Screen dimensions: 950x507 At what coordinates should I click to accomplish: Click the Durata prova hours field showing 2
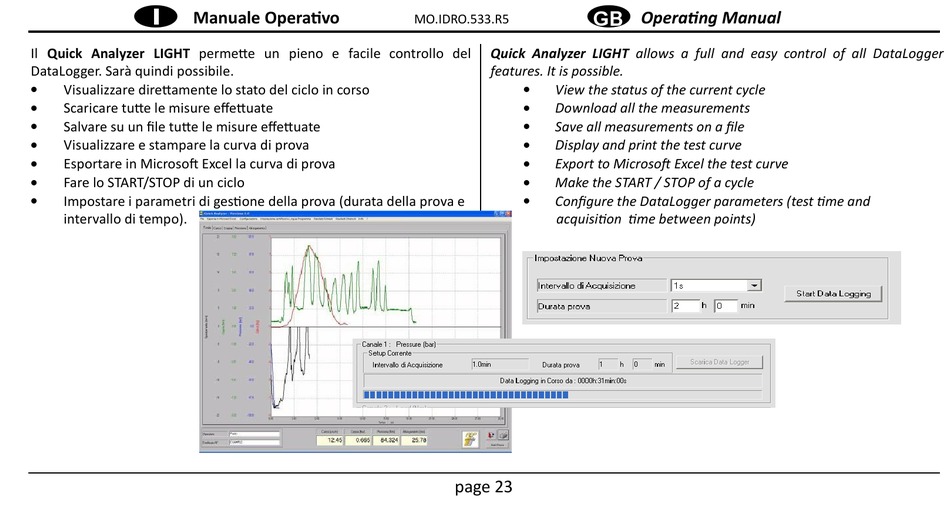[685, 306]
